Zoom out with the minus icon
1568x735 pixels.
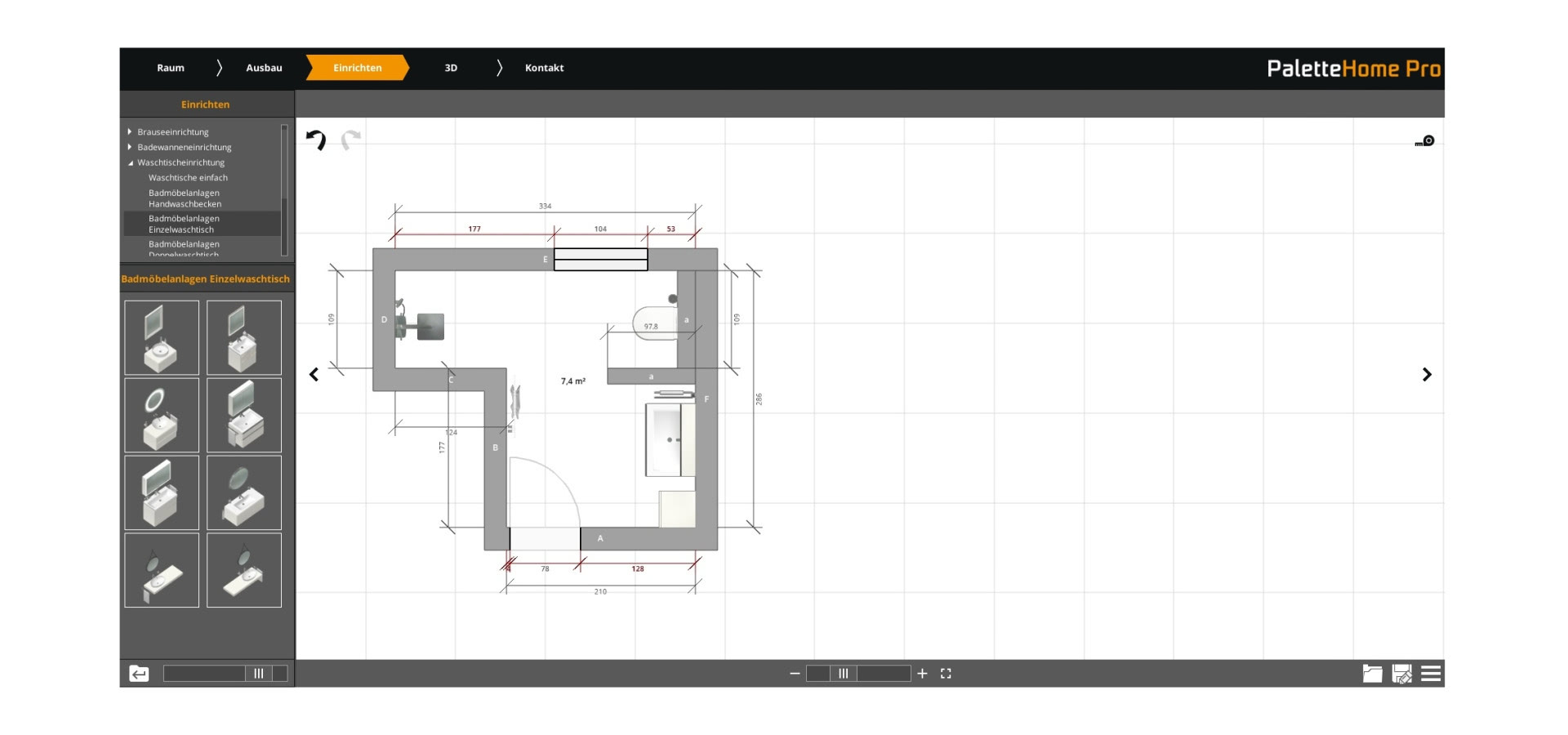795,674
